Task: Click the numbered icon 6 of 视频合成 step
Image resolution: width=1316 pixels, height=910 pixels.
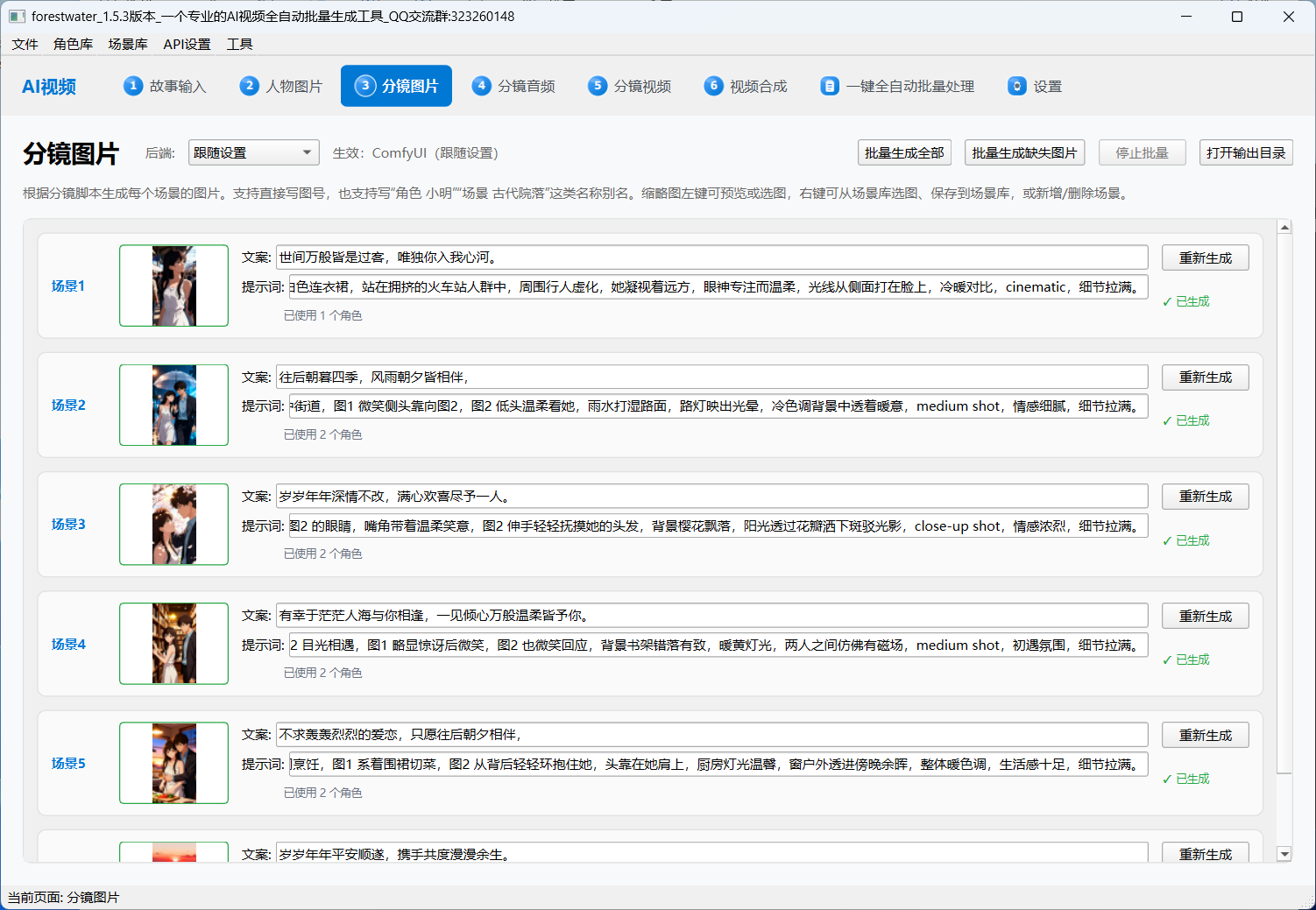Action: (x=714, y=86)
